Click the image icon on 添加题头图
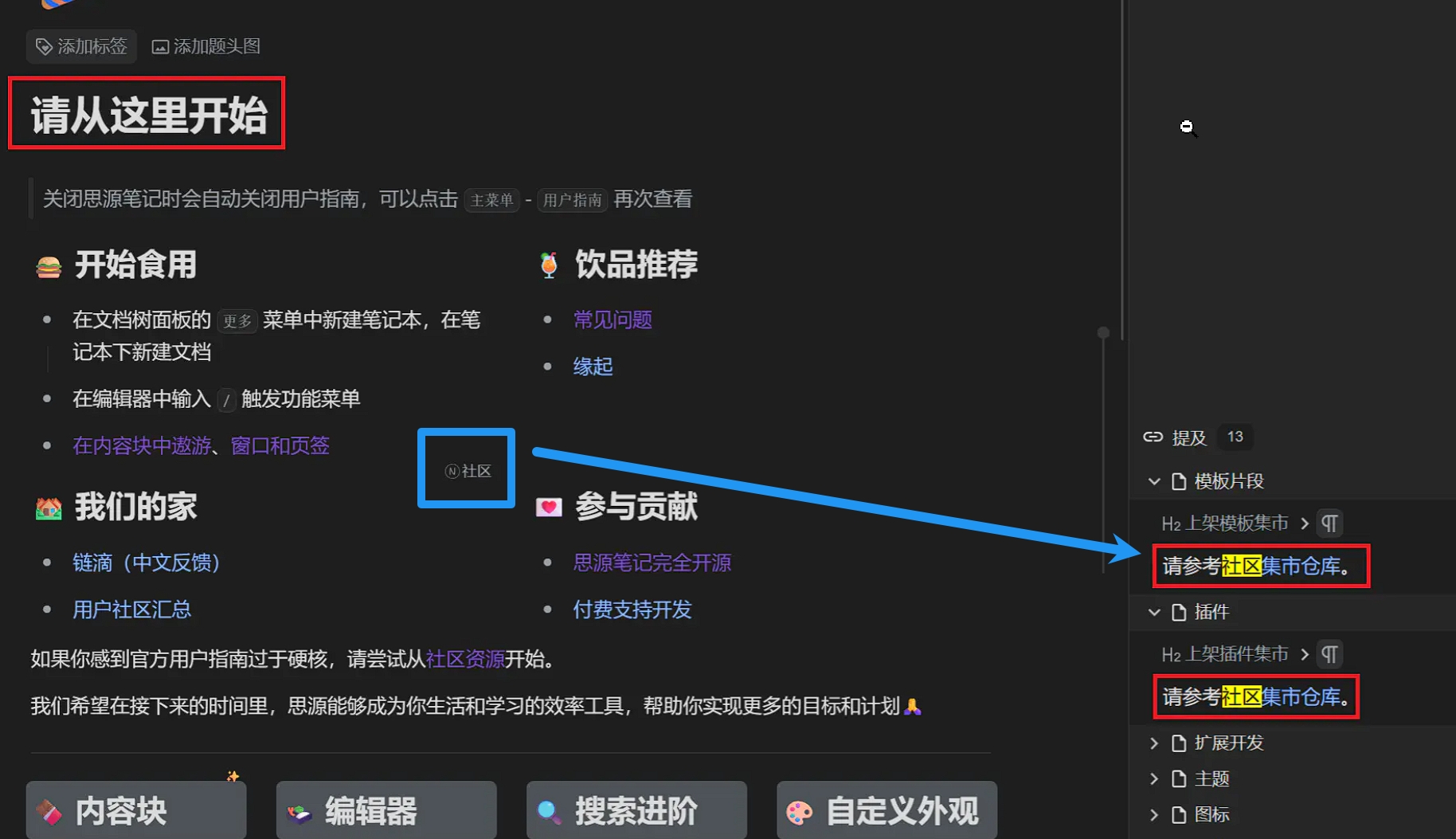The height and width of the screenshot is (839, 1456). coord(161,46)
